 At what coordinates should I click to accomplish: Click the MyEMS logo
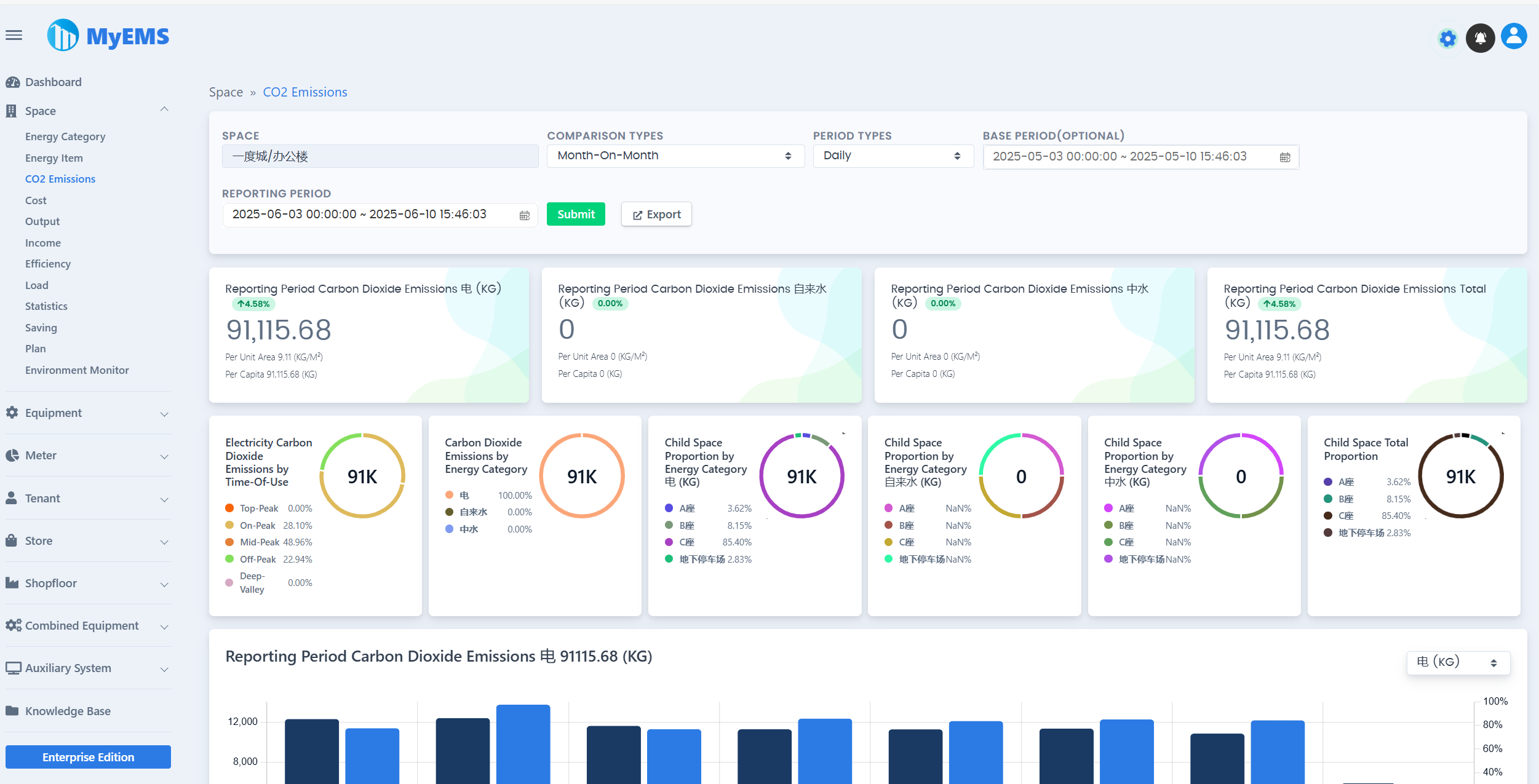click(x=108, y=36)
